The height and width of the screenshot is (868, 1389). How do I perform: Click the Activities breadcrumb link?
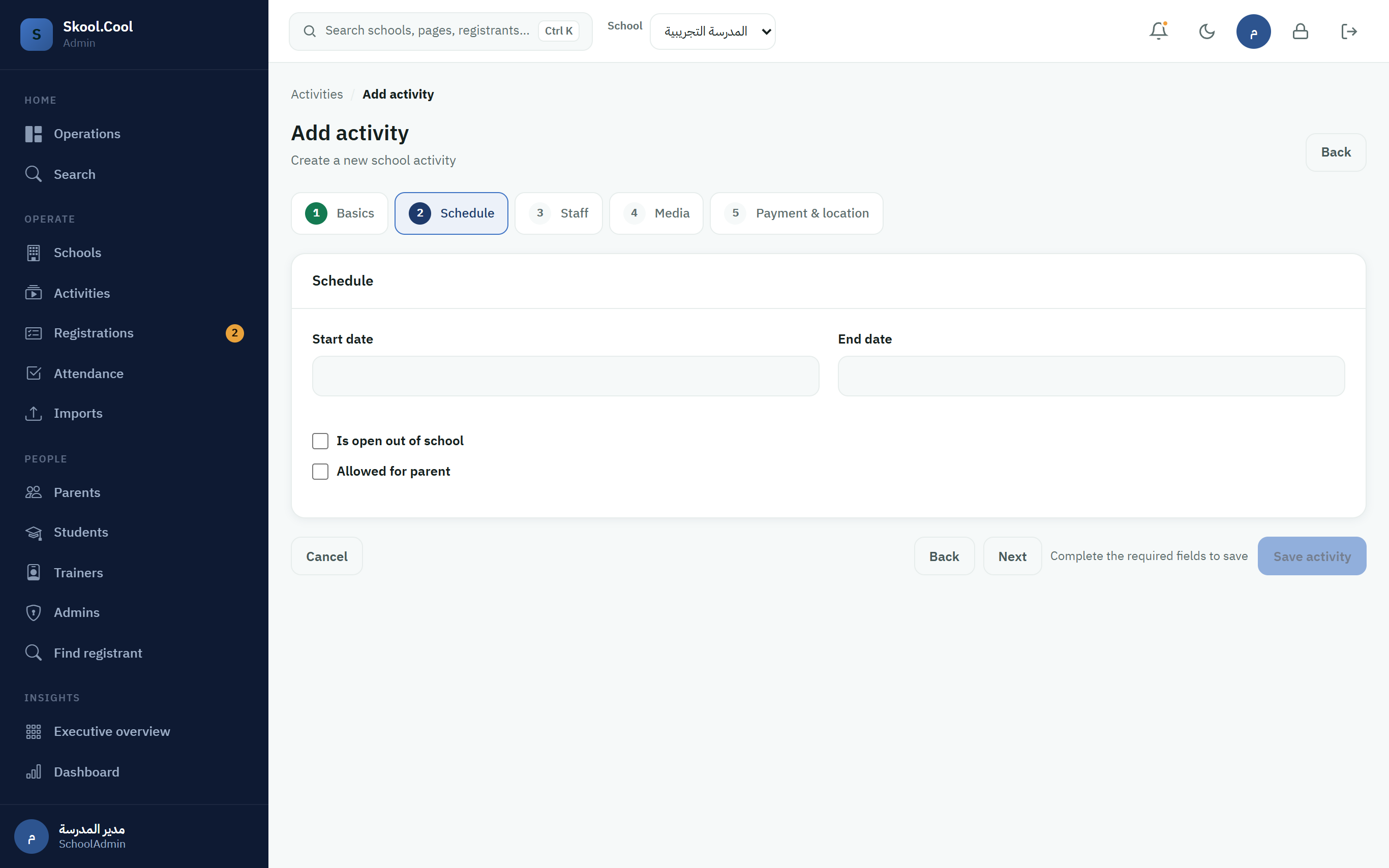(x=316, y=94)
